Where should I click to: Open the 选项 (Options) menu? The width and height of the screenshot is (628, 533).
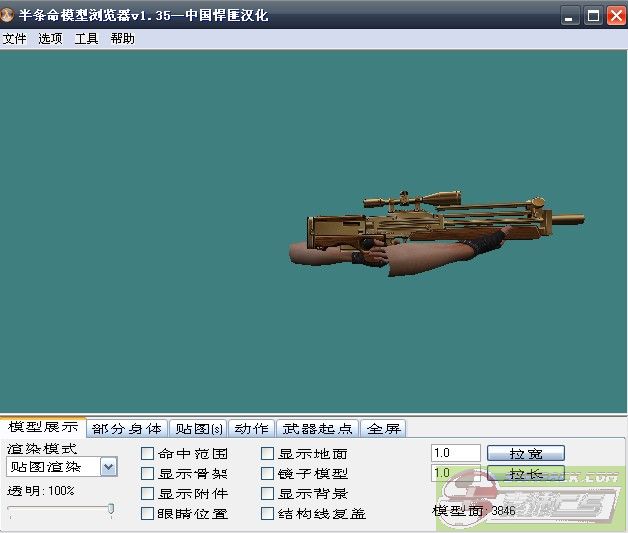(x=50, y=39)
